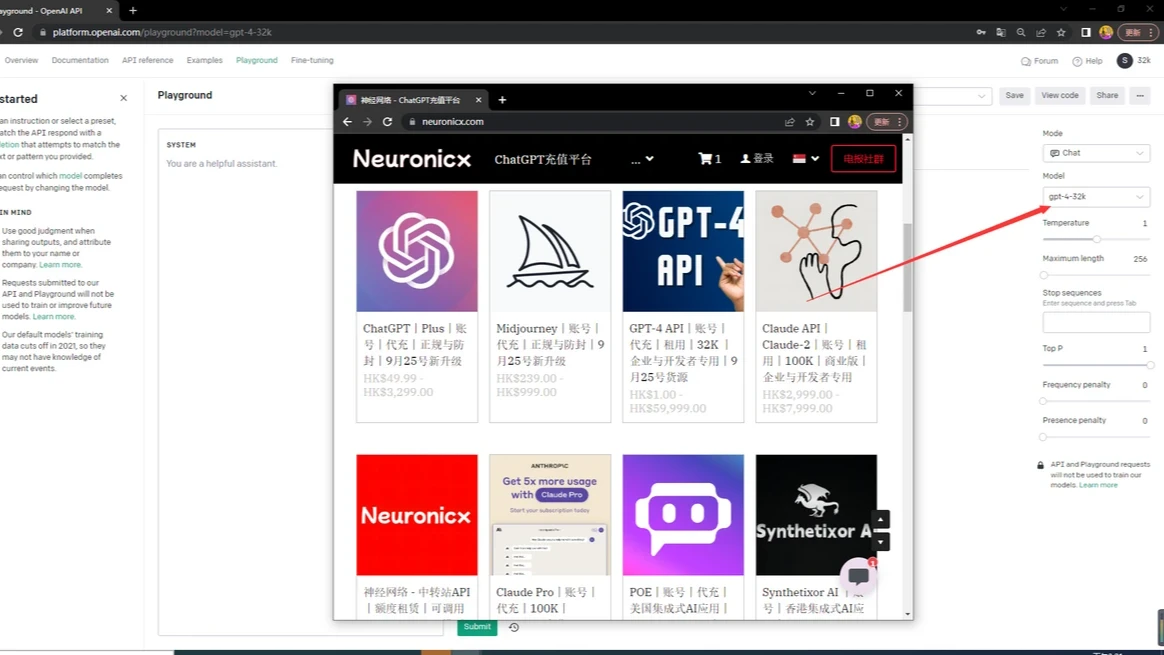The width and height of the screenshot is (1164, 655).
Task: Adjust the Temperature slider handle
Action: point(1096,239)
